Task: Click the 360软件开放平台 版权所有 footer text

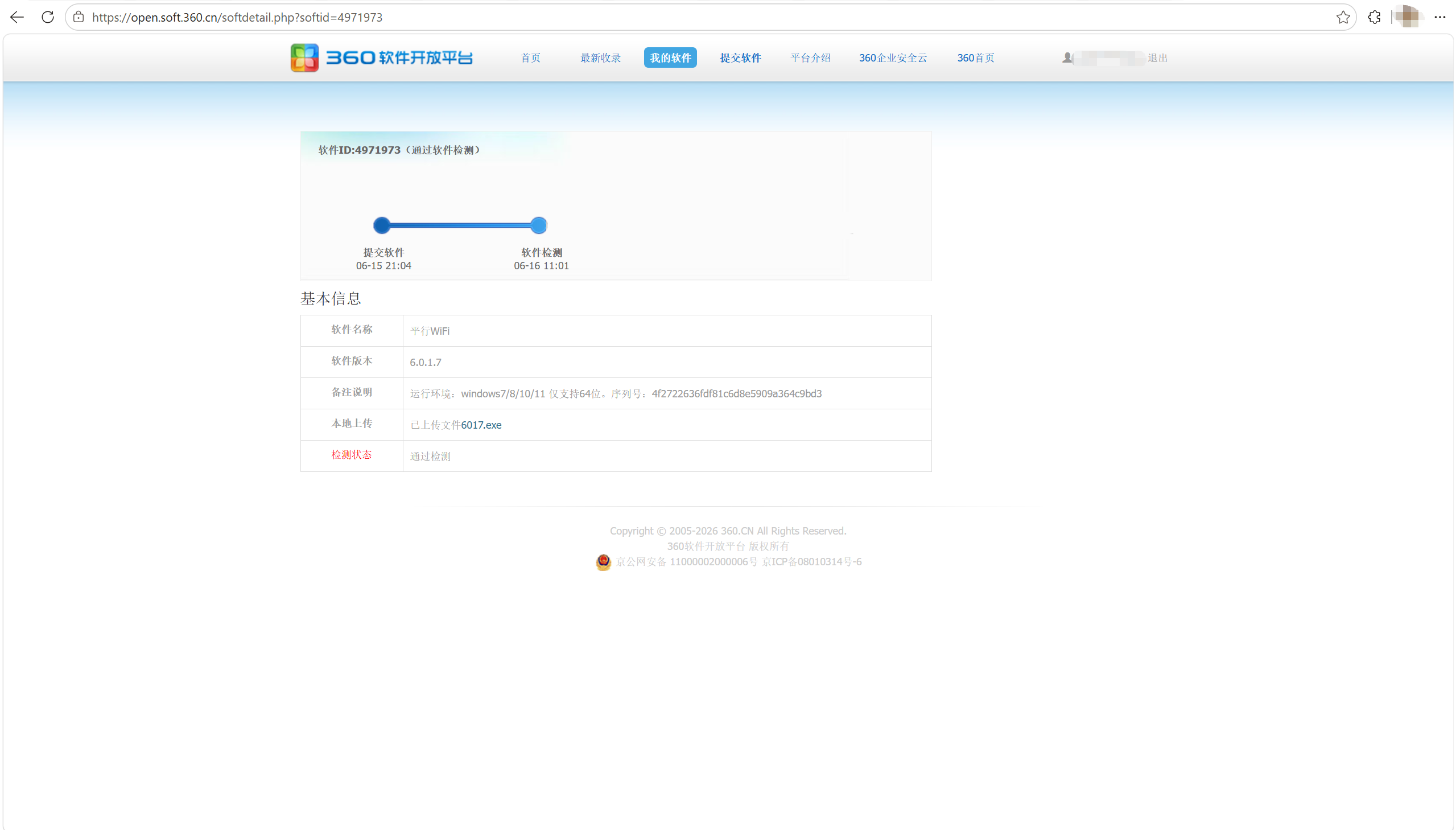Action: [x=728, y=546]
